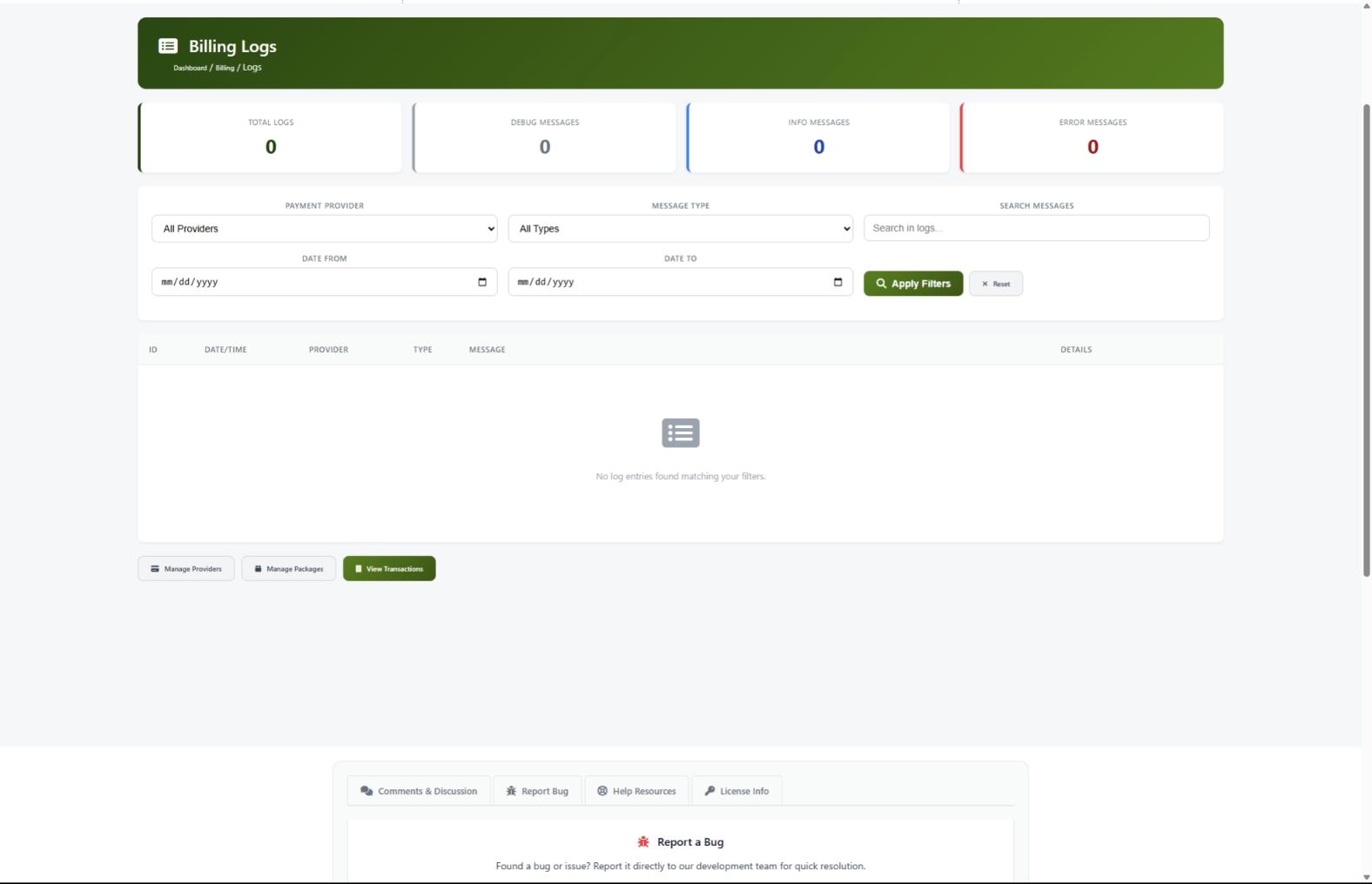Focus the Search in logs field

coord(1036,228)
